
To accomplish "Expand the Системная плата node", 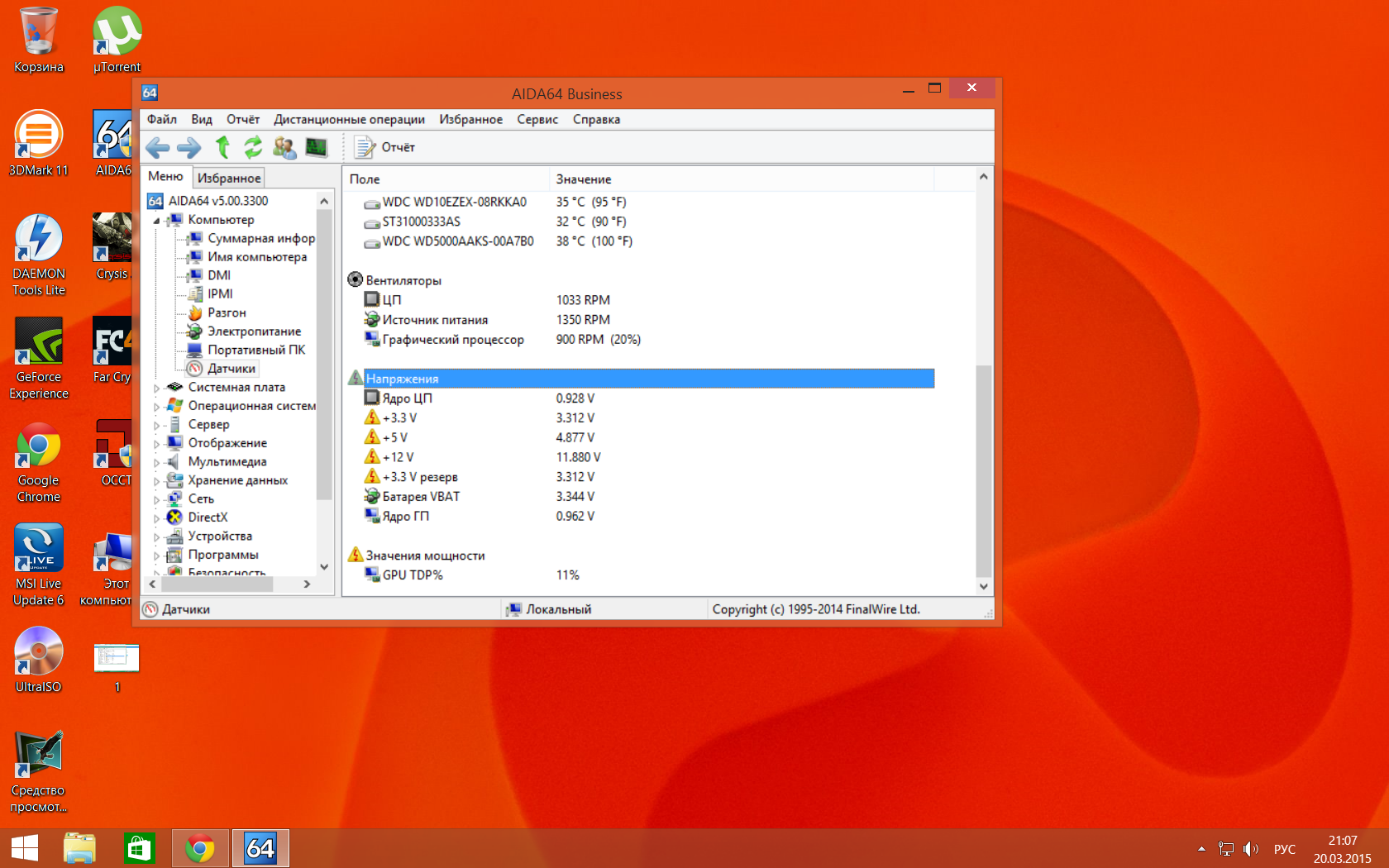I will 156,388.
